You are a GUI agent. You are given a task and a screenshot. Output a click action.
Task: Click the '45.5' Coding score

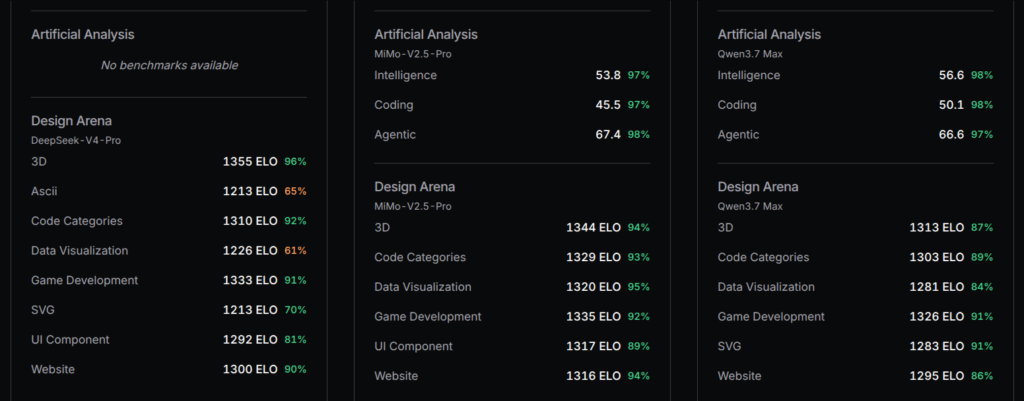[x=608, y=105]
